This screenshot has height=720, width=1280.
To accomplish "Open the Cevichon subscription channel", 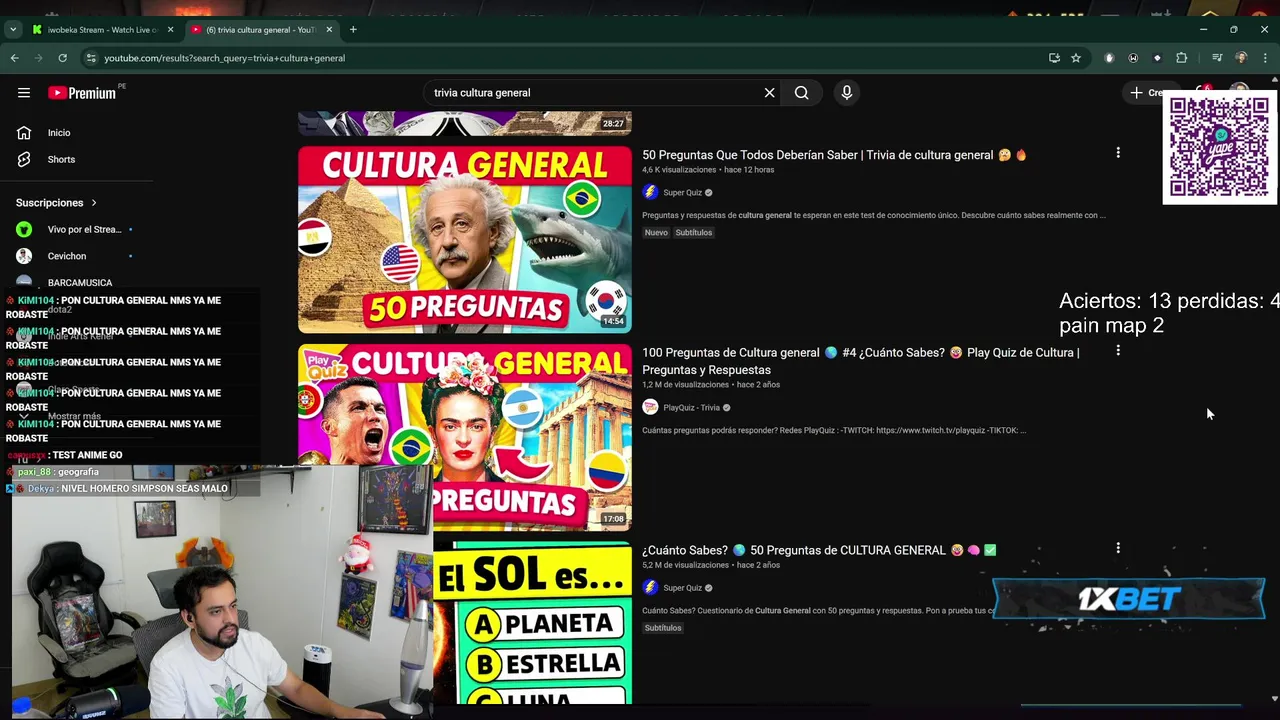I will (x=76, y=257).
